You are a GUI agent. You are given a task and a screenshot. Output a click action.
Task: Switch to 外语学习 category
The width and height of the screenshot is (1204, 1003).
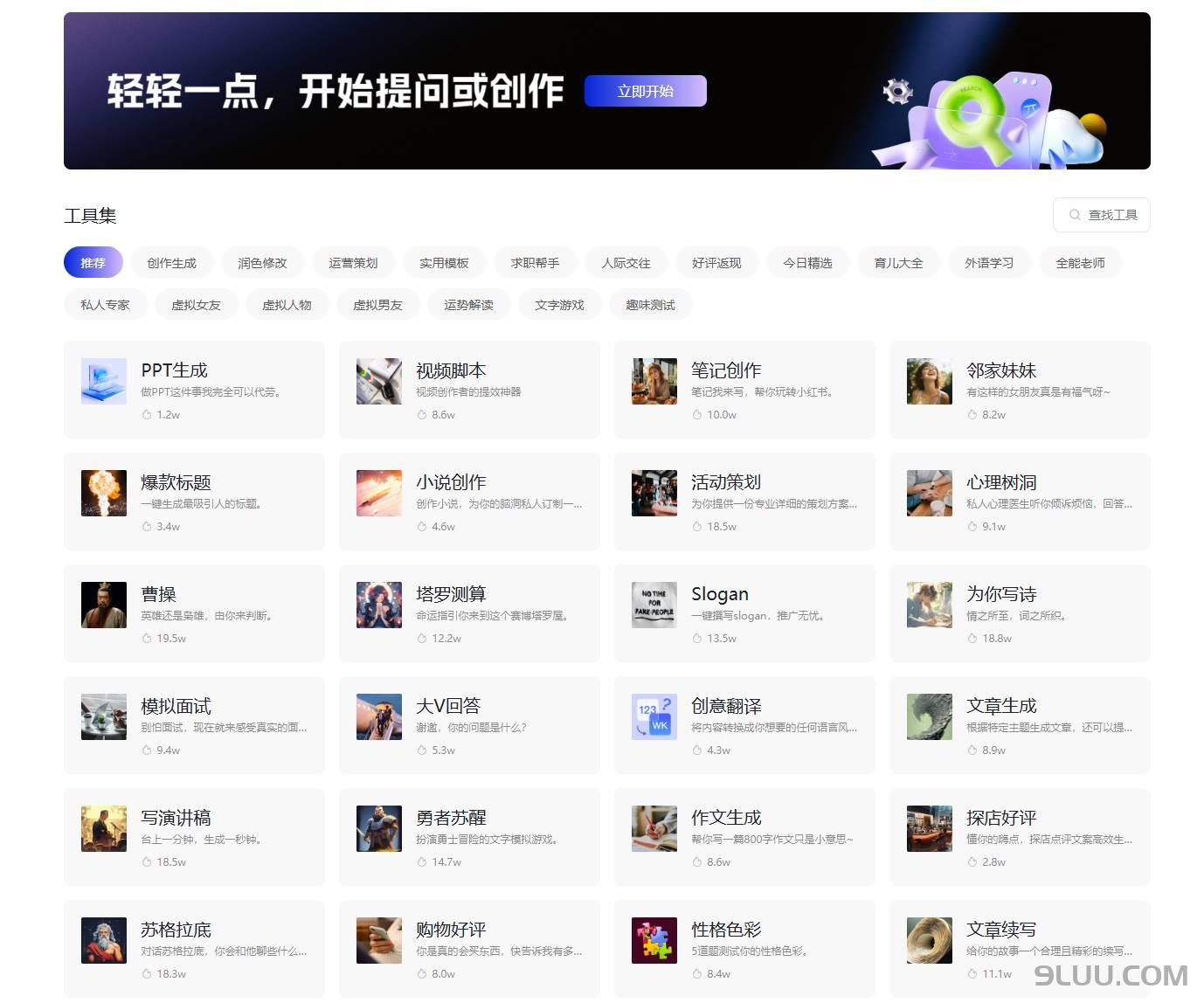coord(989,263)
